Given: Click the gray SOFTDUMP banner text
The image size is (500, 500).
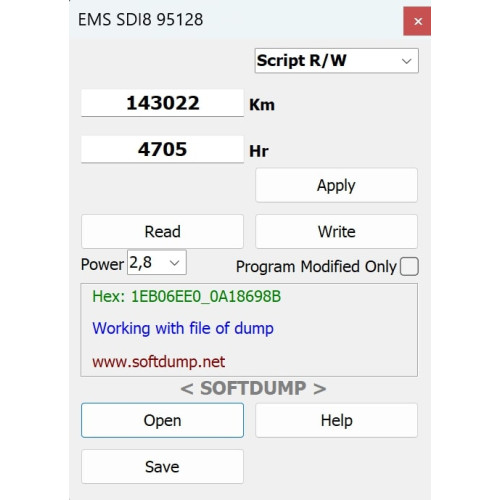Looking at the screenshot, I should pyautogui.click(x=253, y=388).
